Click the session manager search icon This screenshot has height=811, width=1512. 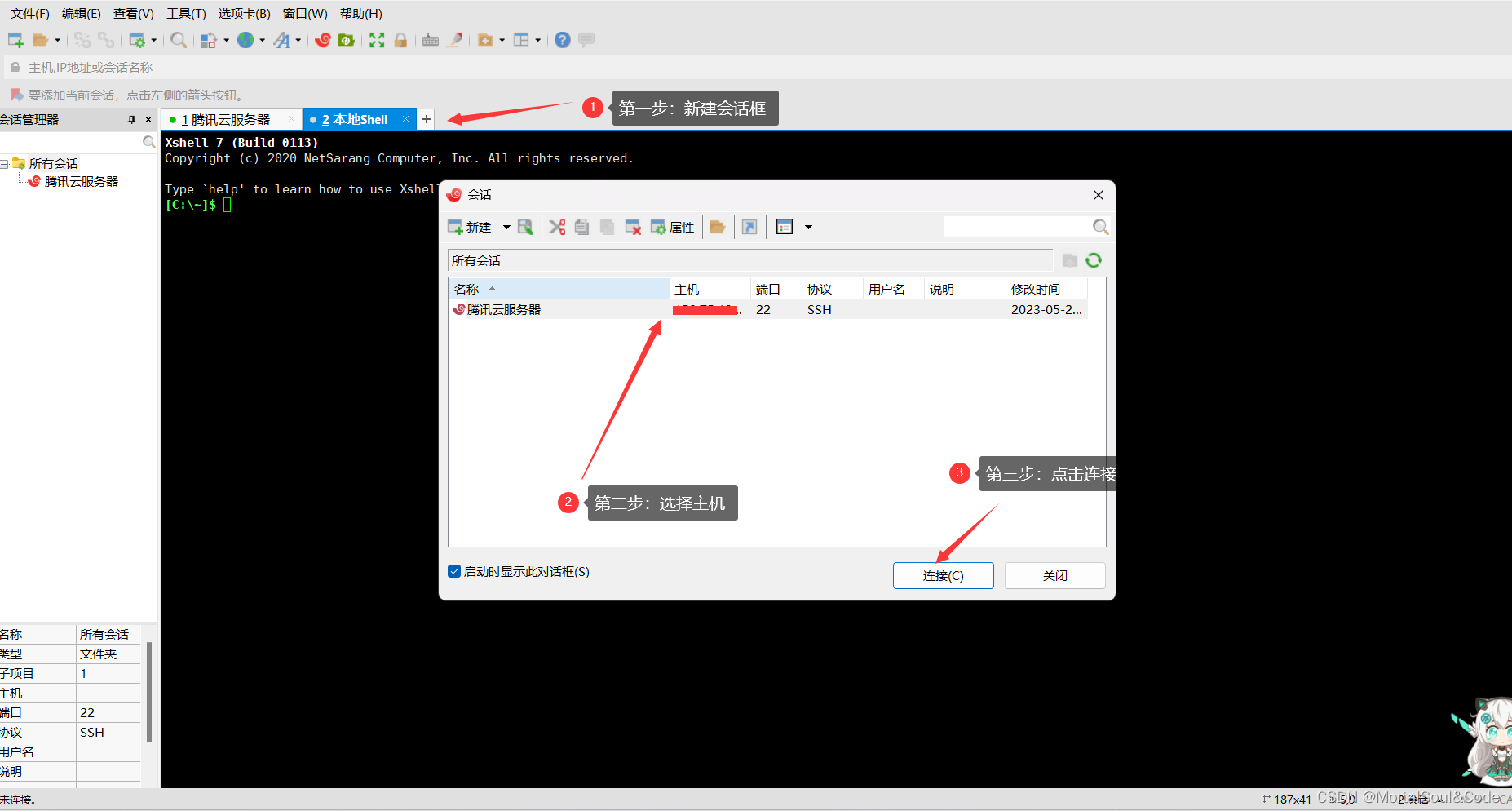[148, 142]
